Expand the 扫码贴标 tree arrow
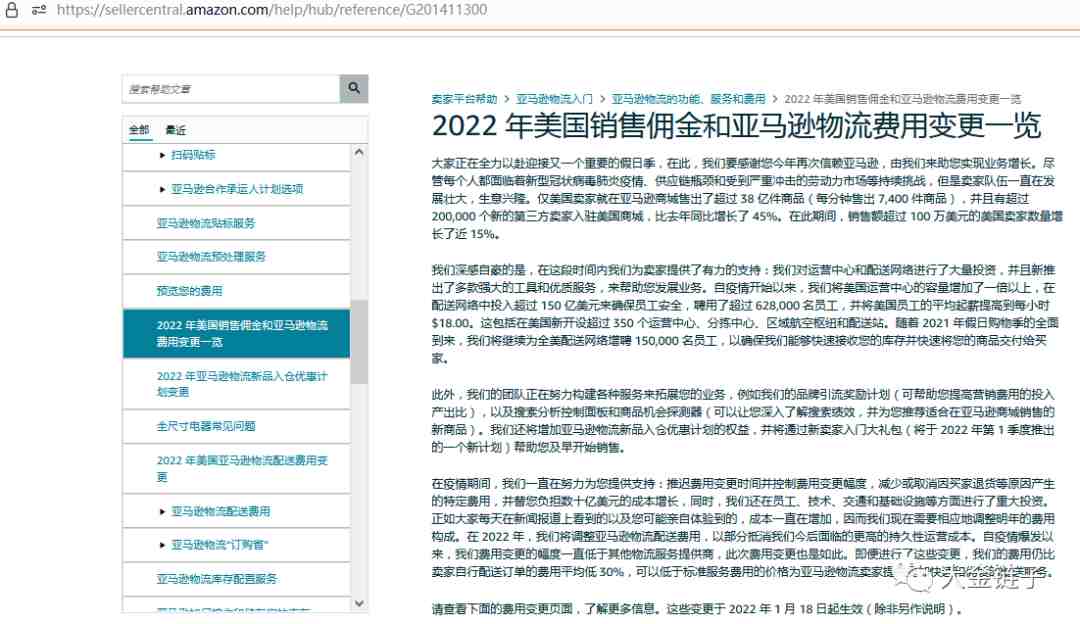The height and width of the screenshot is (624, 1080). tap(163, 155)
